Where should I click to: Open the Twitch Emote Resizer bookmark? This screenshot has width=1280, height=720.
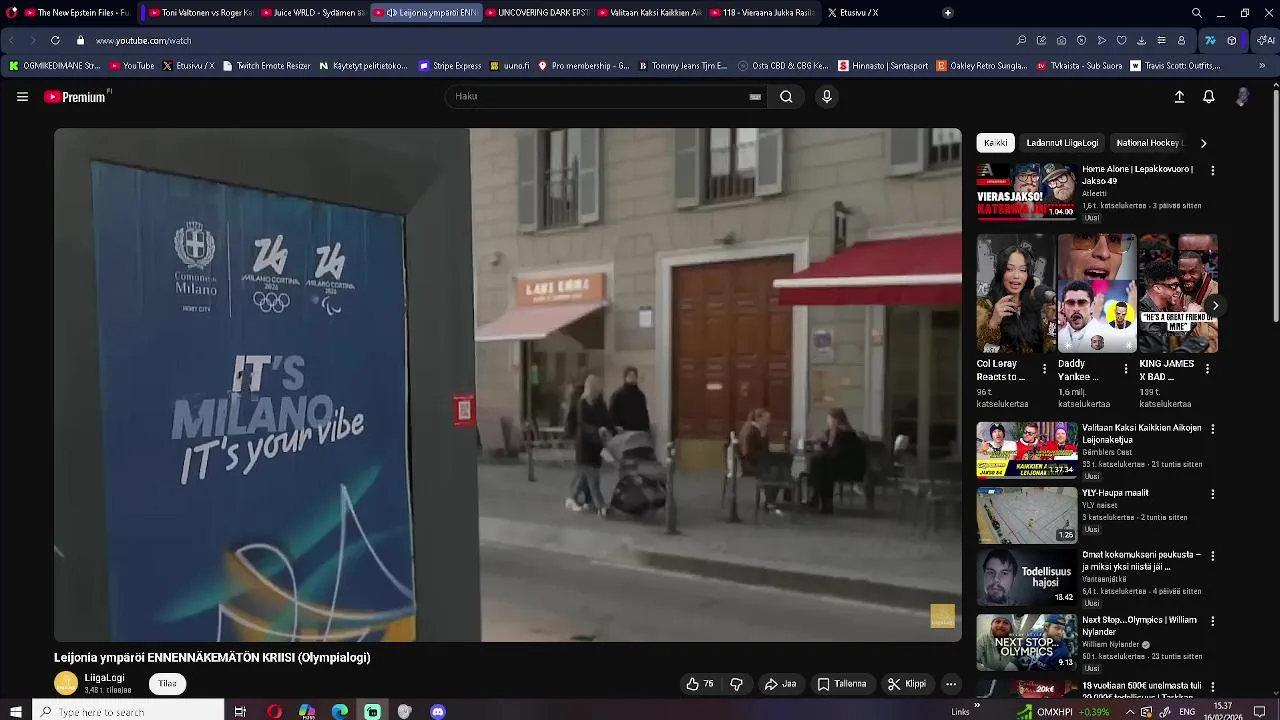[267, 66]
